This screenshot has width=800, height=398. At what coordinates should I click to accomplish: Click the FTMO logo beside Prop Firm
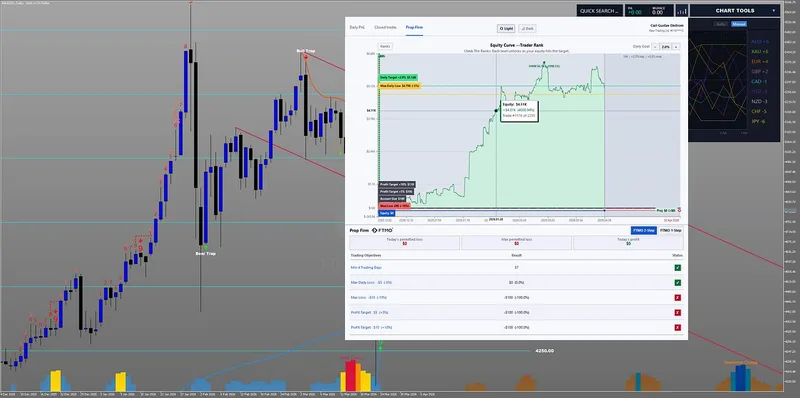pyautogui.click(x=382, y=231)
